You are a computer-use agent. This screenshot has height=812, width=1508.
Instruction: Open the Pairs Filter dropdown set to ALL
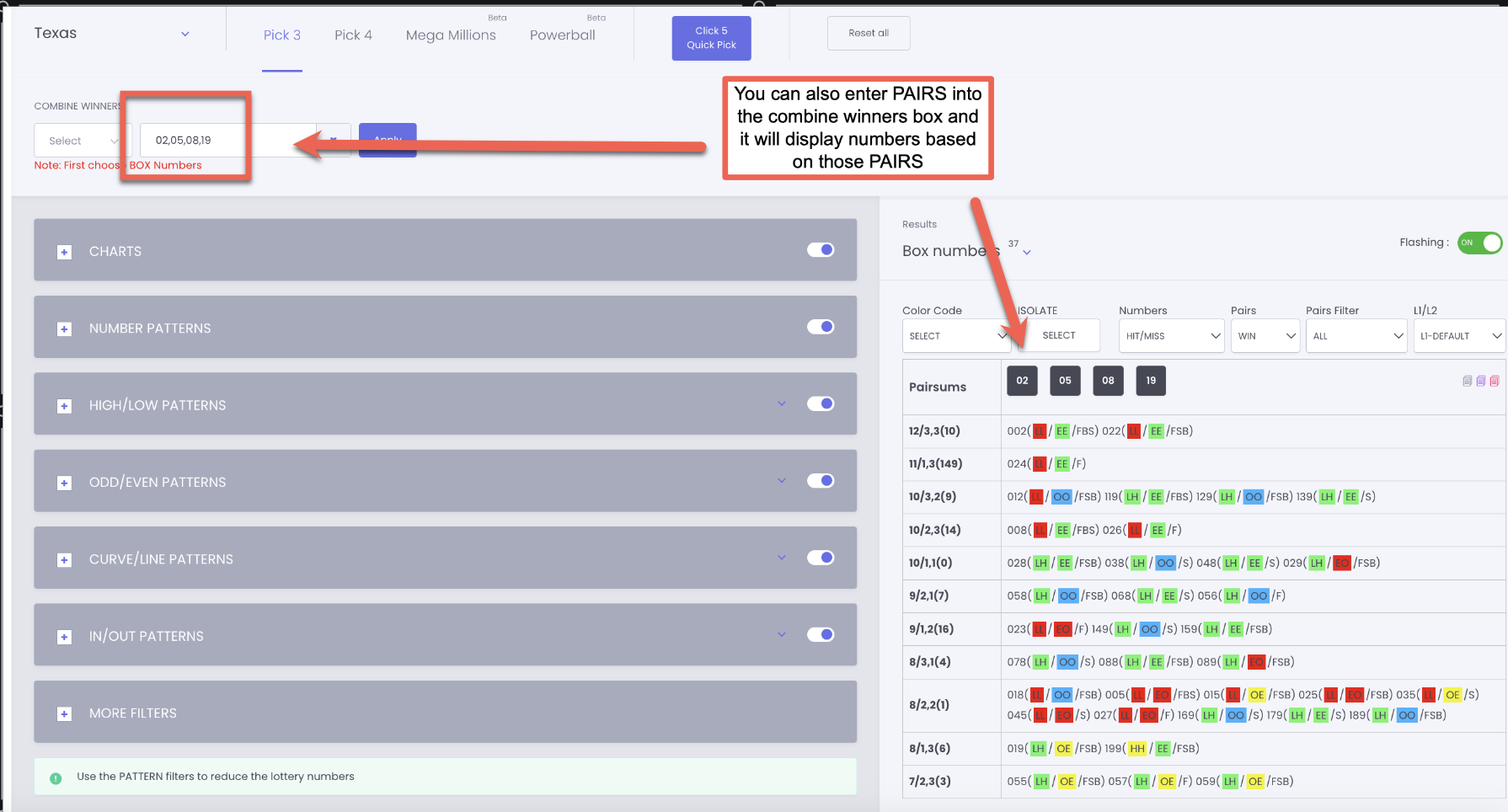click(1356, 335)
